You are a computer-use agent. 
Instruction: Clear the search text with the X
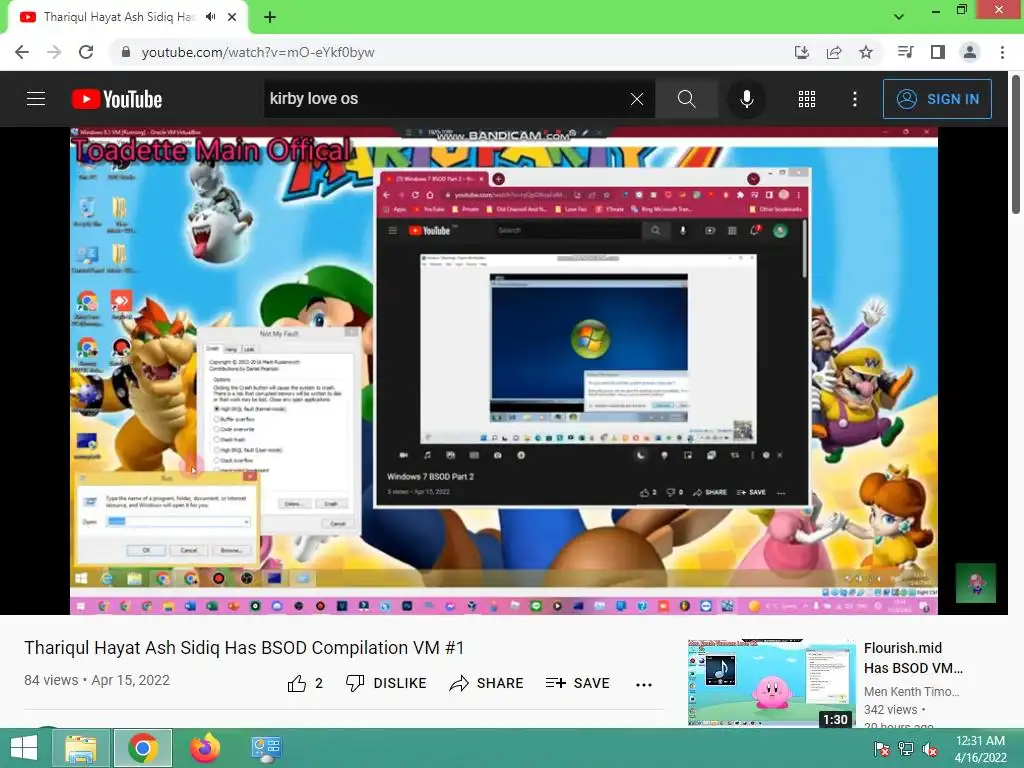pyautogui.click(x=637, y=99)
